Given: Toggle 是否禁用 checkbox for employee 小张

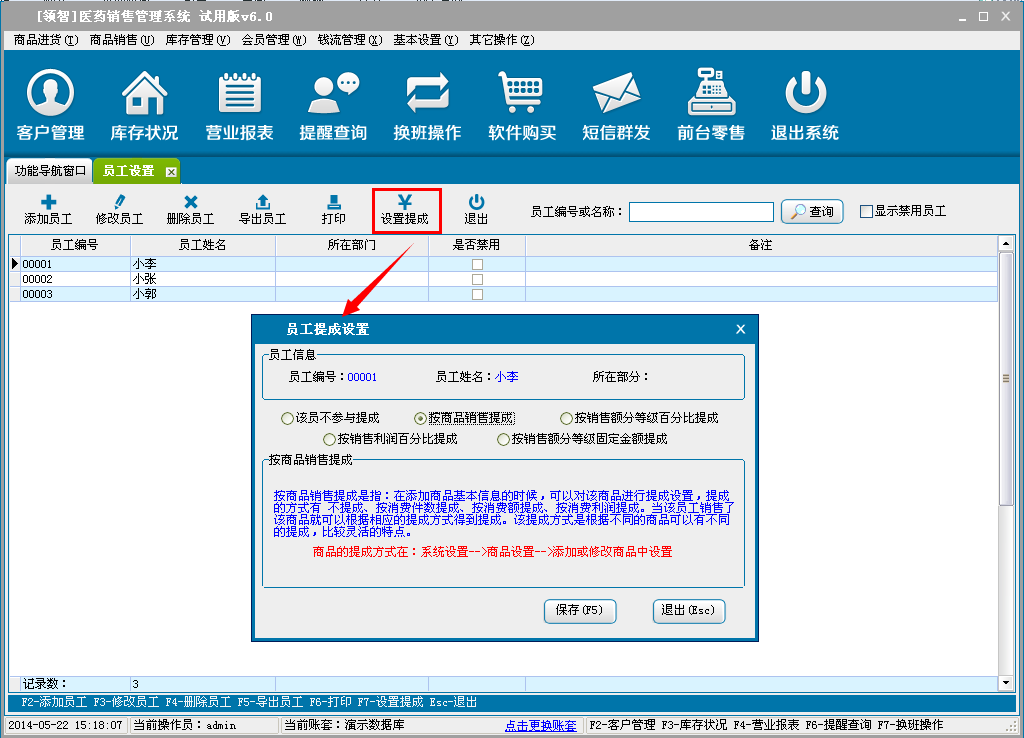Looking at the screenshot, I should 477,279.
